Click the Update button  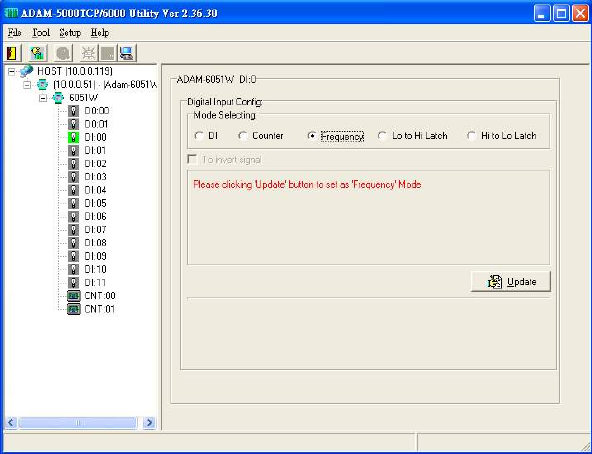click(511, 282)
